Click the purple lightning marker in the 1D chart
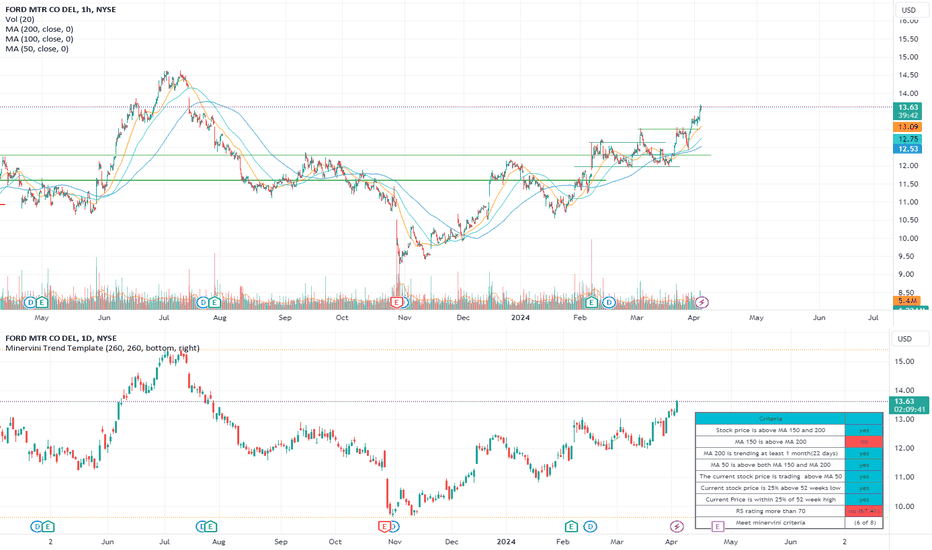 point(676,526)
